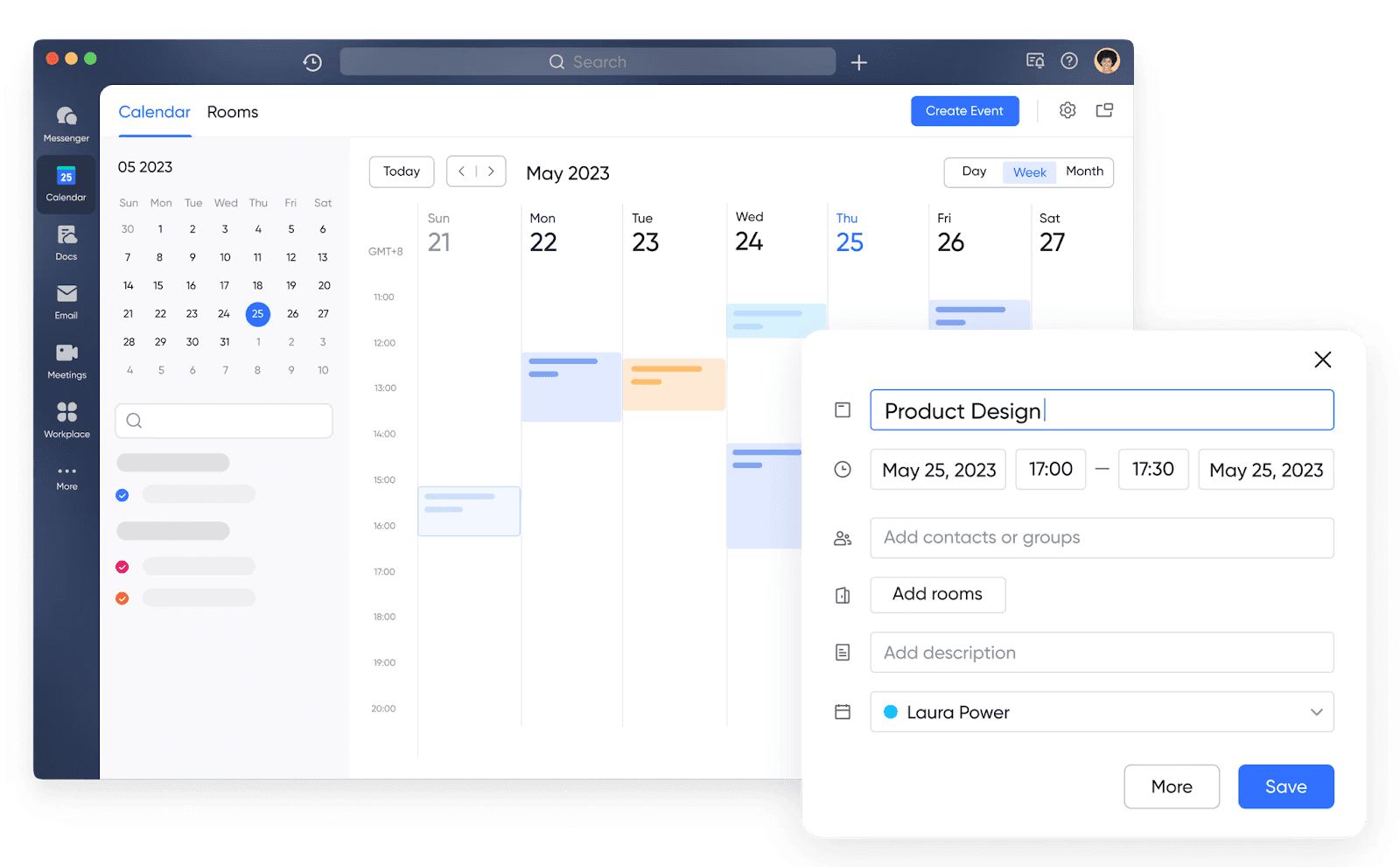Switch to the Calendar tab
Screen dimensions: 1400x867
[154, 112]
